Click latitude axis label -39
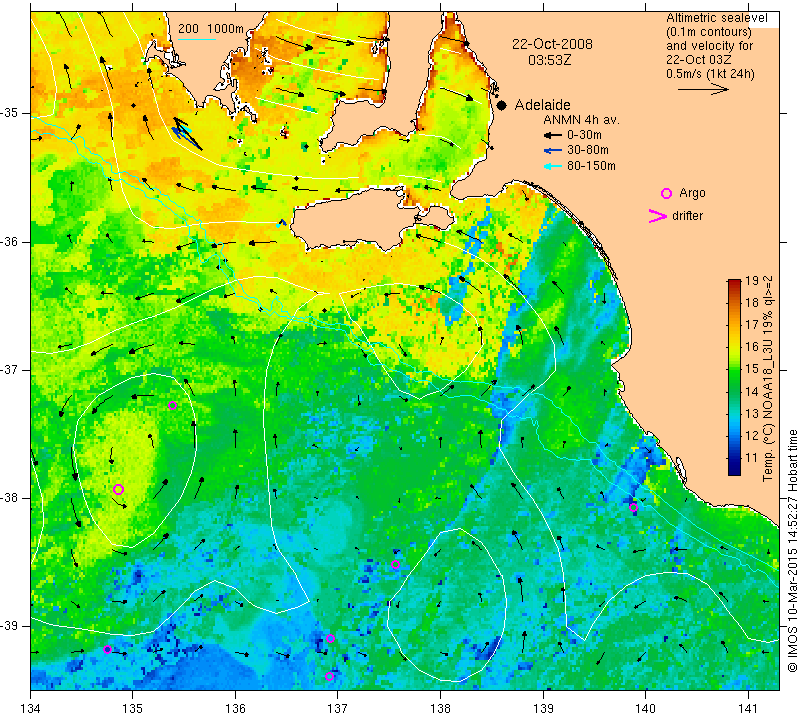 pos(9,626)
